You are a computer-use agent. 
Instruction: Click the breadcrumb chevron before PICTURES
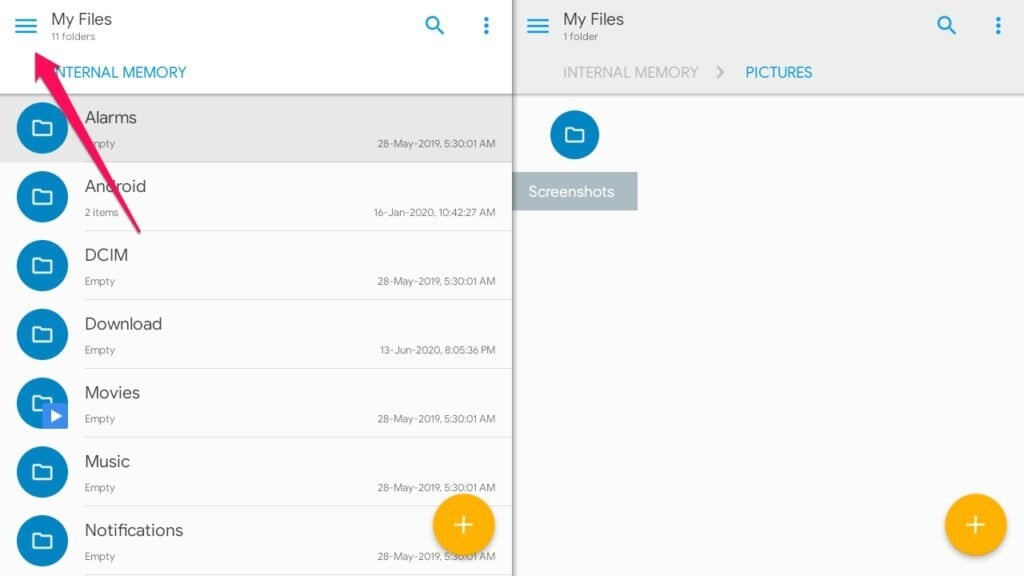[720, 72]
